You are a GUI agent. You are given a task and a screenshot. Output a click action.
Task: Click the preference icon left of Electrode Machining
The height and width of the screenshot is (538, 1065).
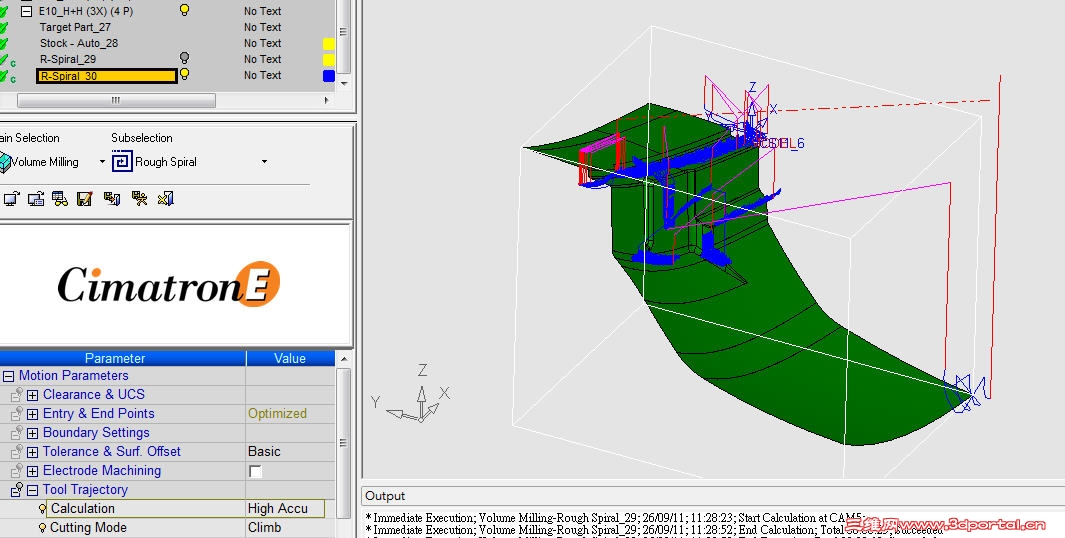17,470
